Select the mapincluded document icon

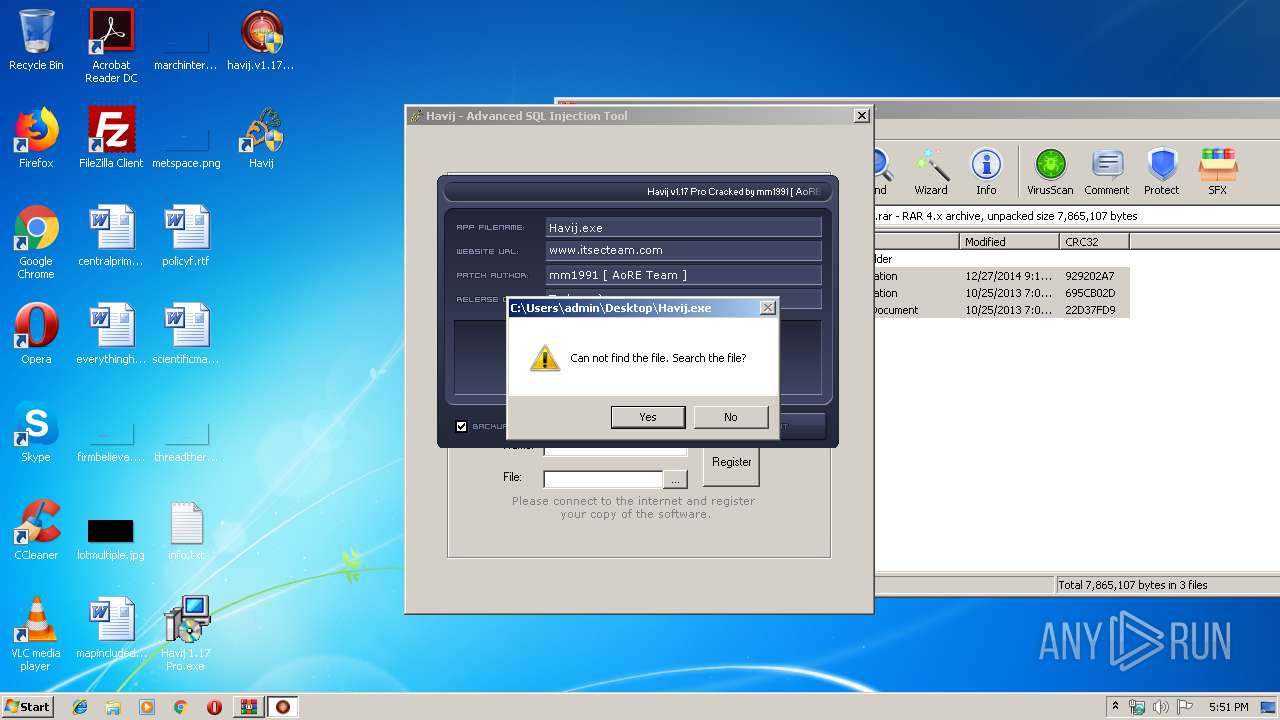[x=111, y=628]
